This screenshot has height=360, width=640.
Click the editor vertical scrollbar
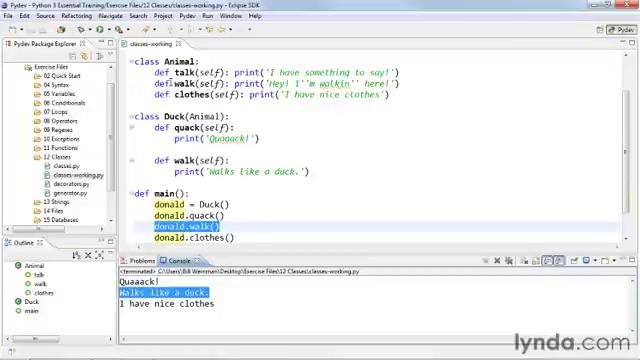pyautogui.click(x=626, y=151)
